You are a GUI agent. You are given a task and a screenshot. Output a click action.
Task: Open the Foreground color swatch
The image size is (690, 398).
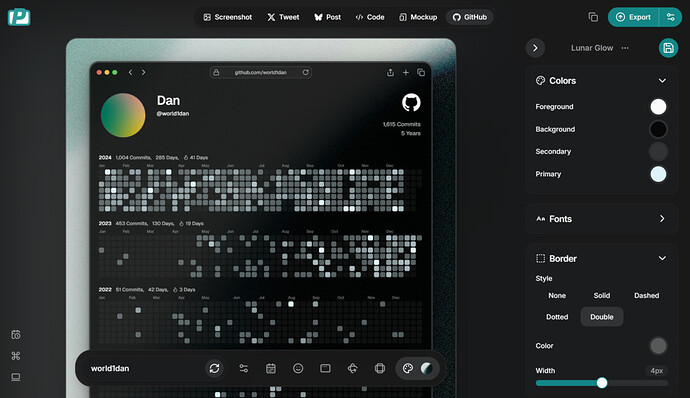coord(658,107)
